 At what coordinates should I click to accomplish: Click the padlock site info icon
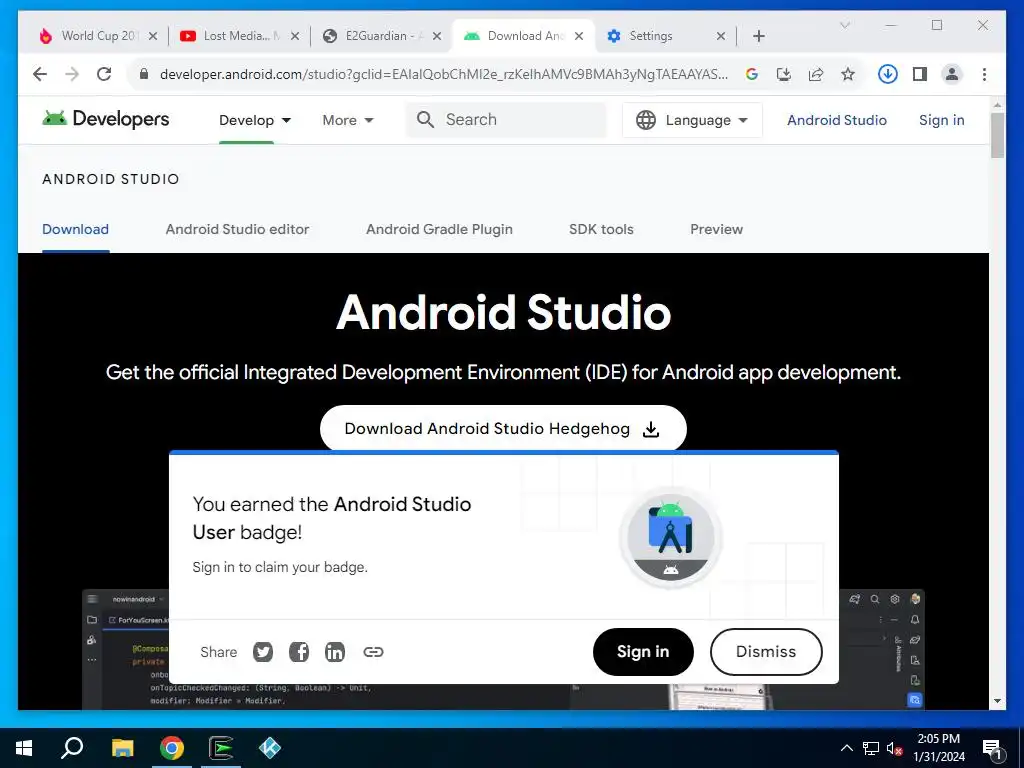pos(144,74)
